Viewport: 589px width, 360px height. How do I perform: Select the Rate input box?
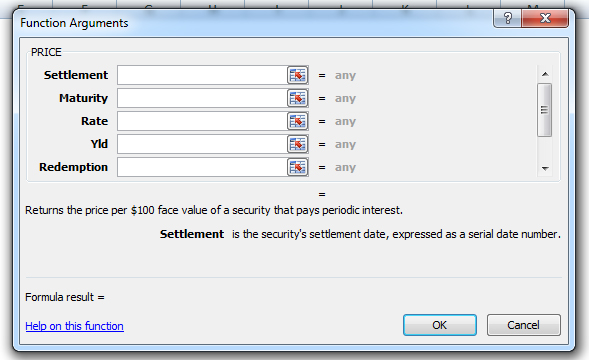[x=202, y=121]
